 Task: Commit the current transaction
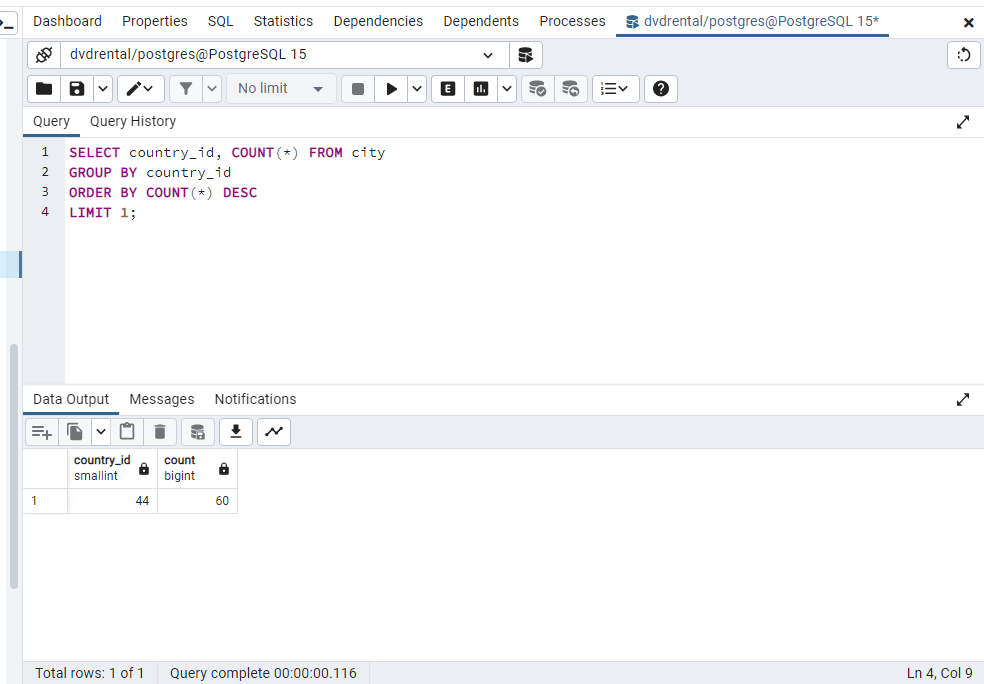pos(537,88)
